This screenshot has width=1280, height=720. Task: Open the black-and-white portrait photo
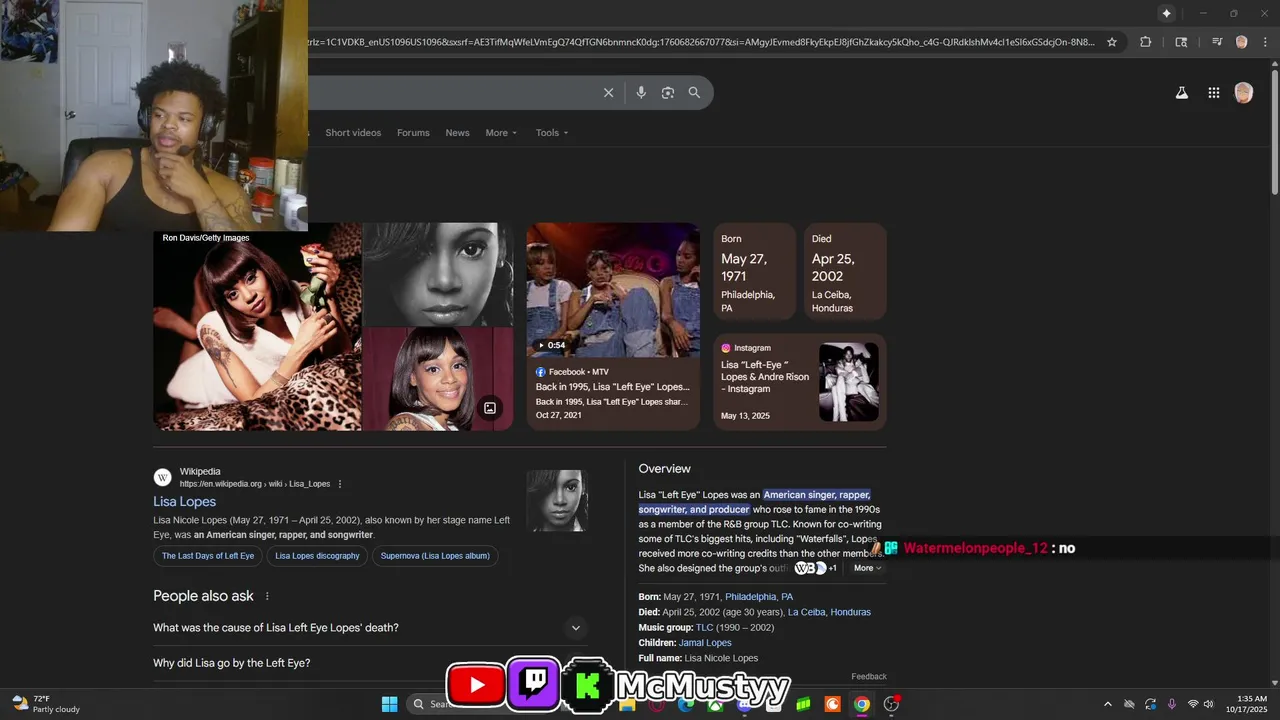438,274
